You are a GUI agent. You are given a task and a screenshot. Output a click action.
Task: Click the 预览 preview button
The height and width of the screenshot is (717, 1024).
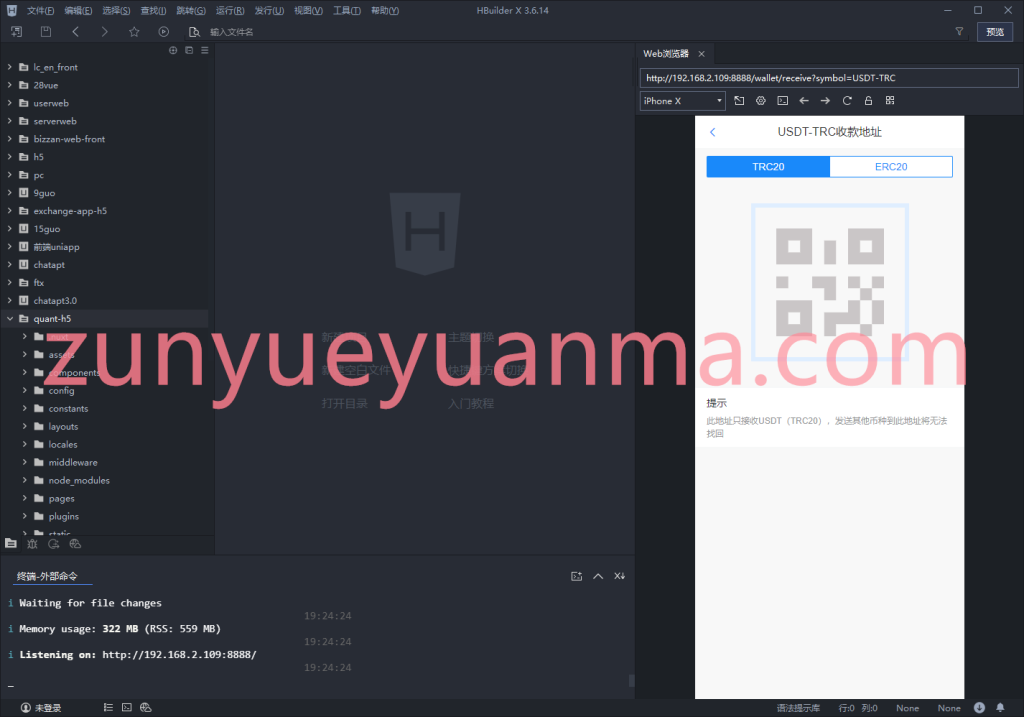[995, 32]
